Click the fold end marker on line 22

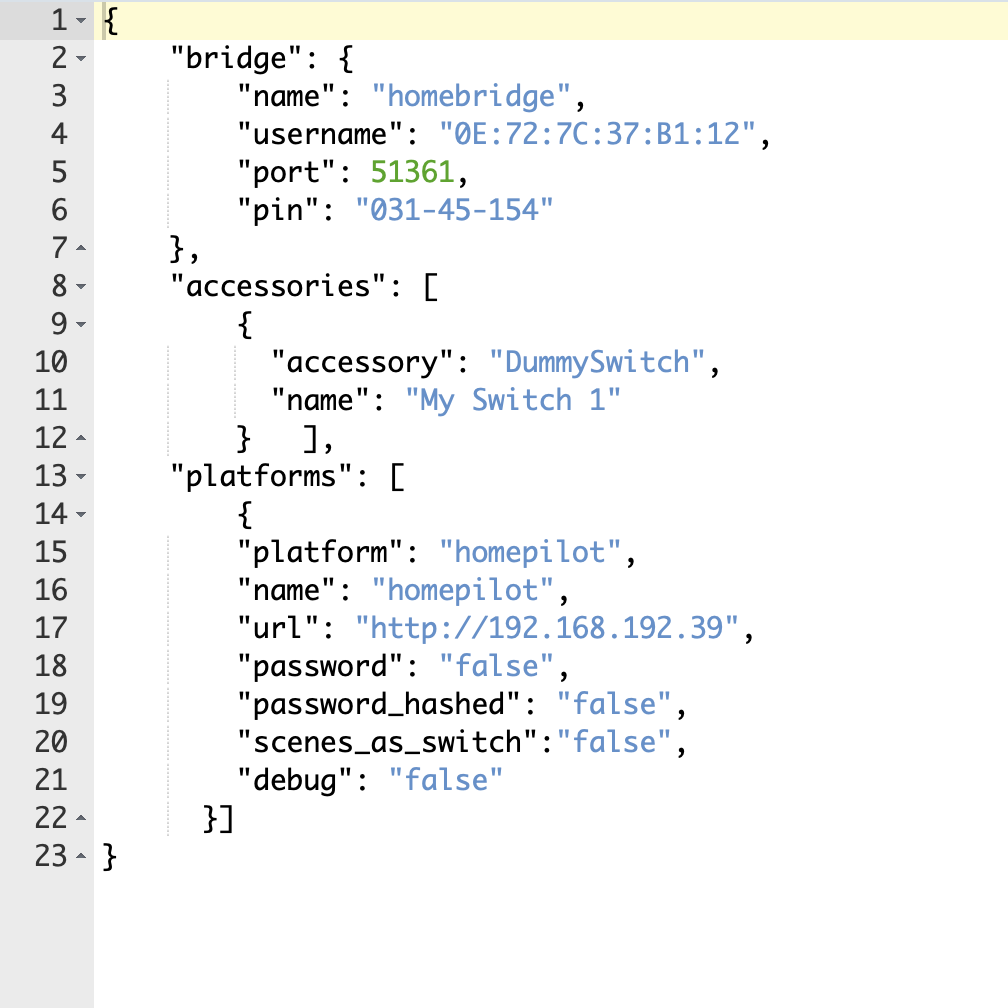click(x=81, y=819)
